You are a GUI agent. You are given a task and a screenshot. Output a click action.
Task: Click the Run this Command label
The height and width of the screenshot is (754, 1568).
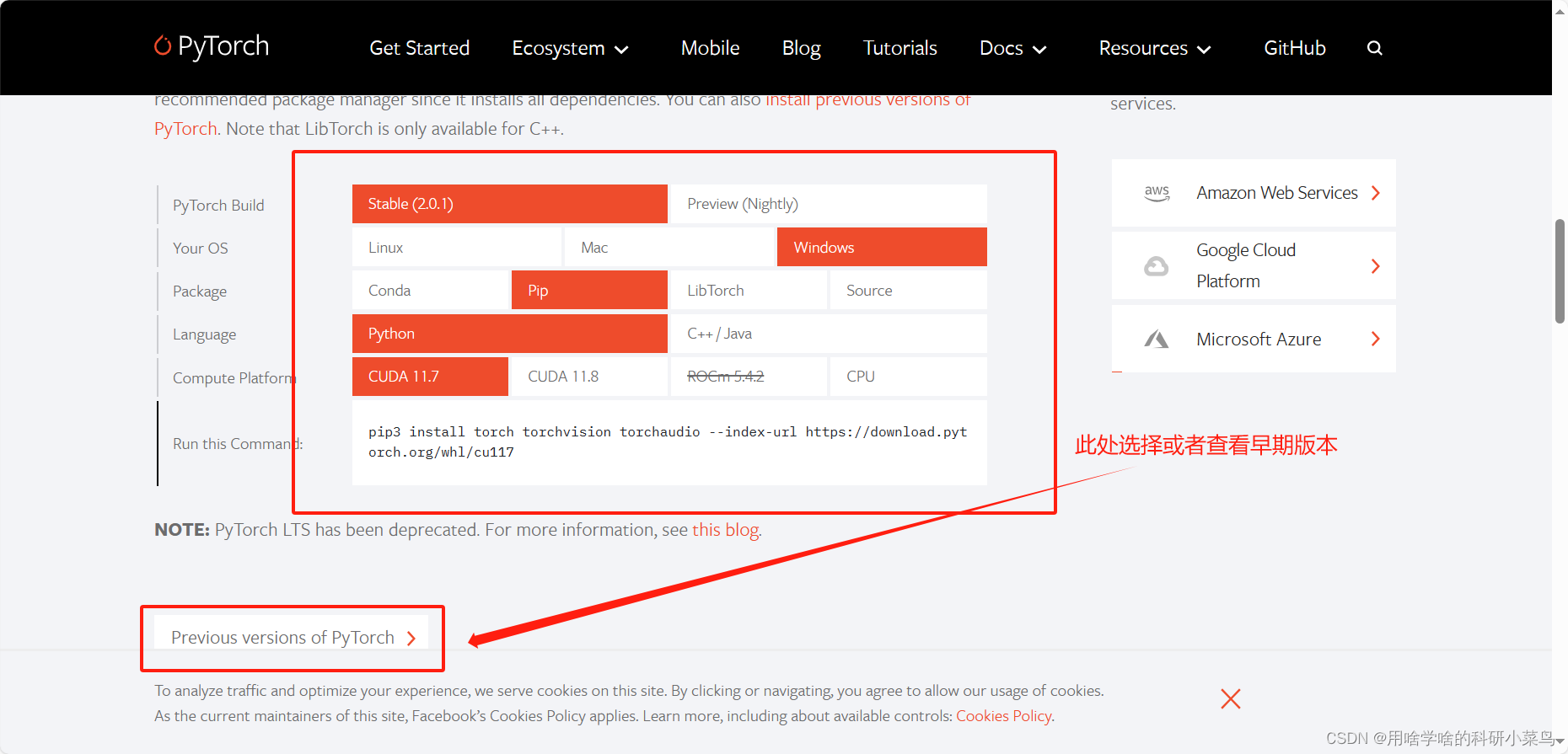point(237,444)
